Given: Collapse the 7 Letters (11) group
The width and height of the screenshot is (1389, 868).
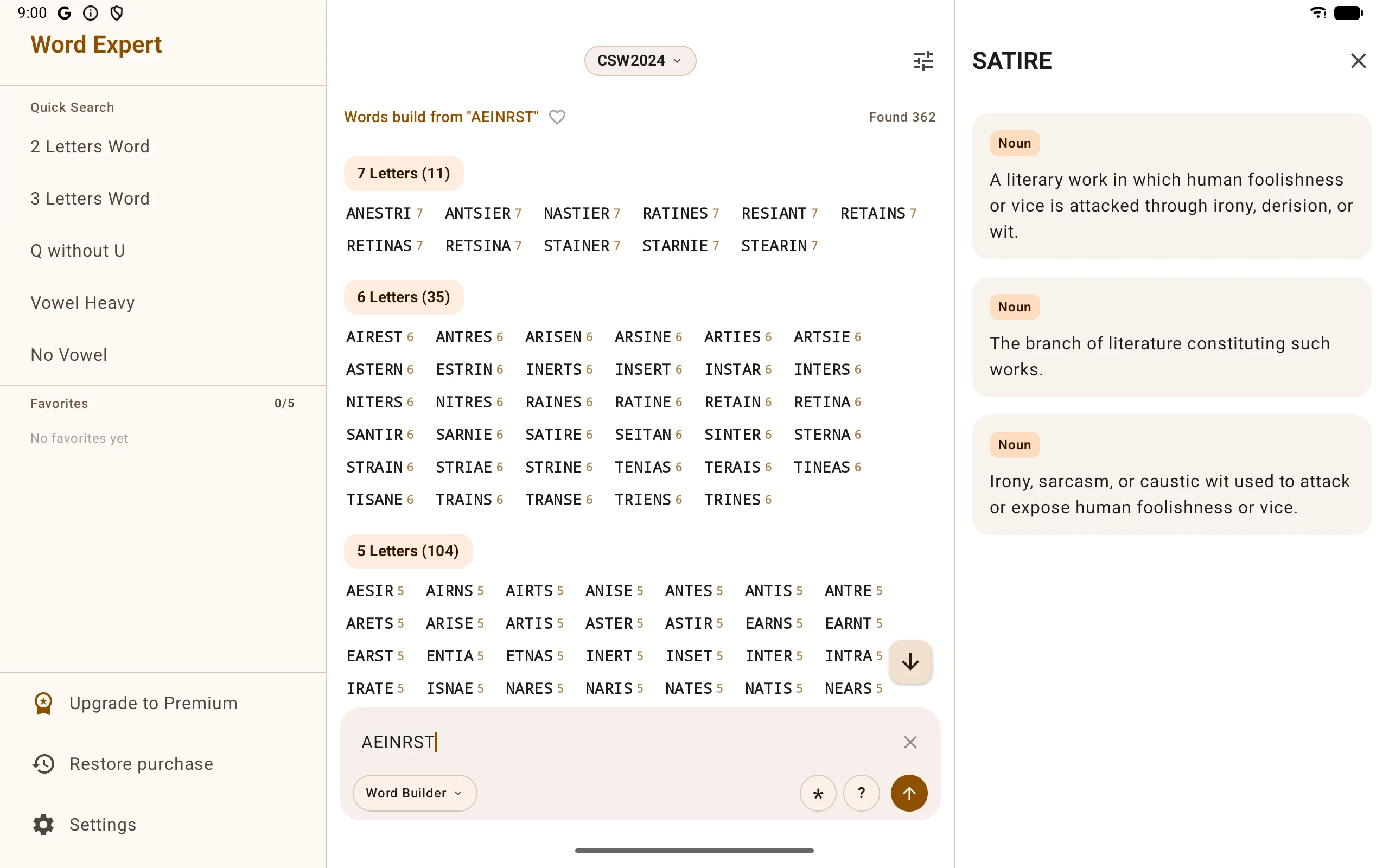Looking at the screenshot, I should 404,174.
